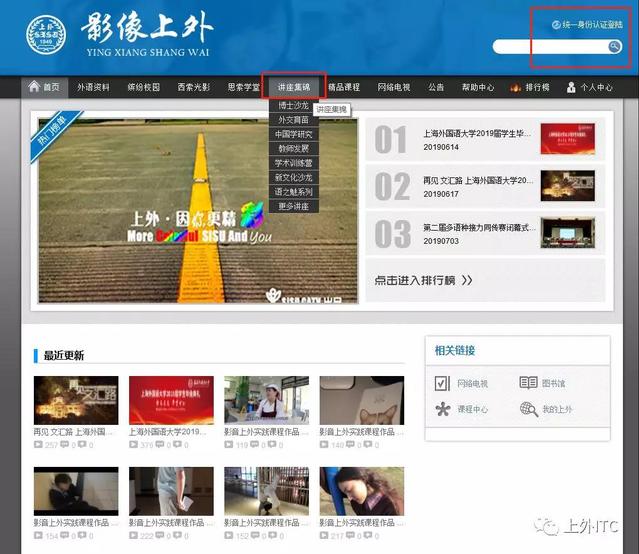Click the icon beside 统一身份认证登陆

click(x=556, y=25)
